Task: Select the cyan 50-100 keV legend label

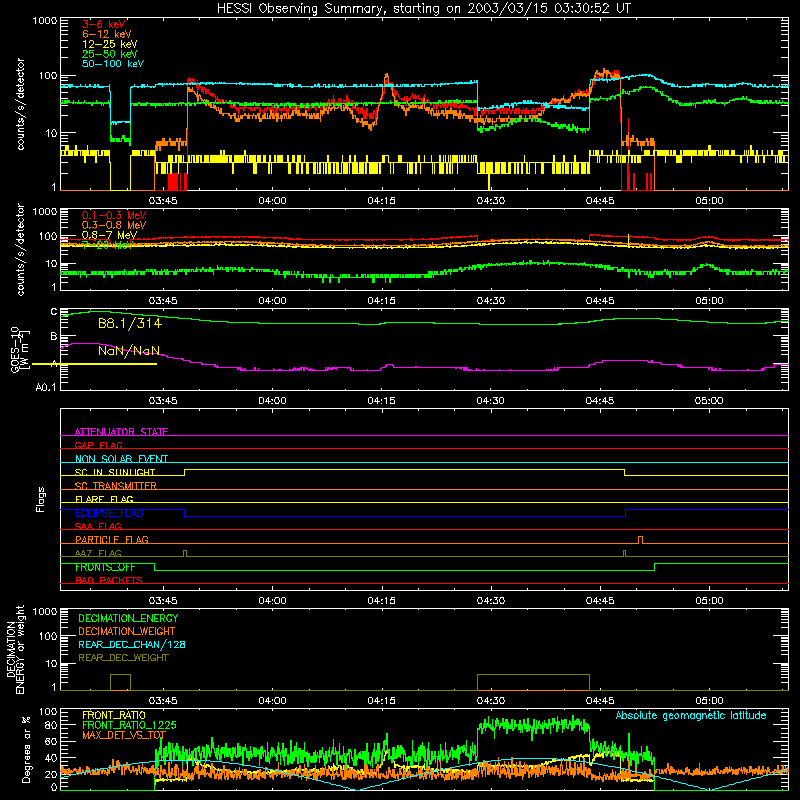Action: [113, 64]
